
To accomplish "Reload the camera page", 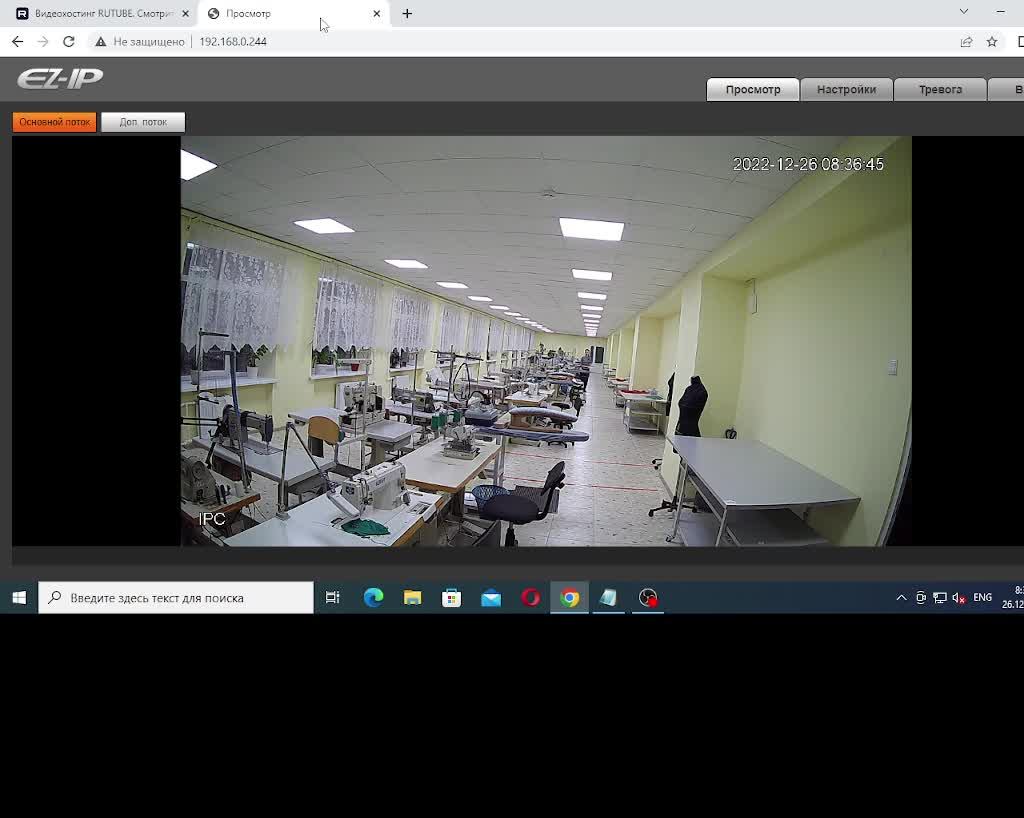I will click(x=69, y=42).
